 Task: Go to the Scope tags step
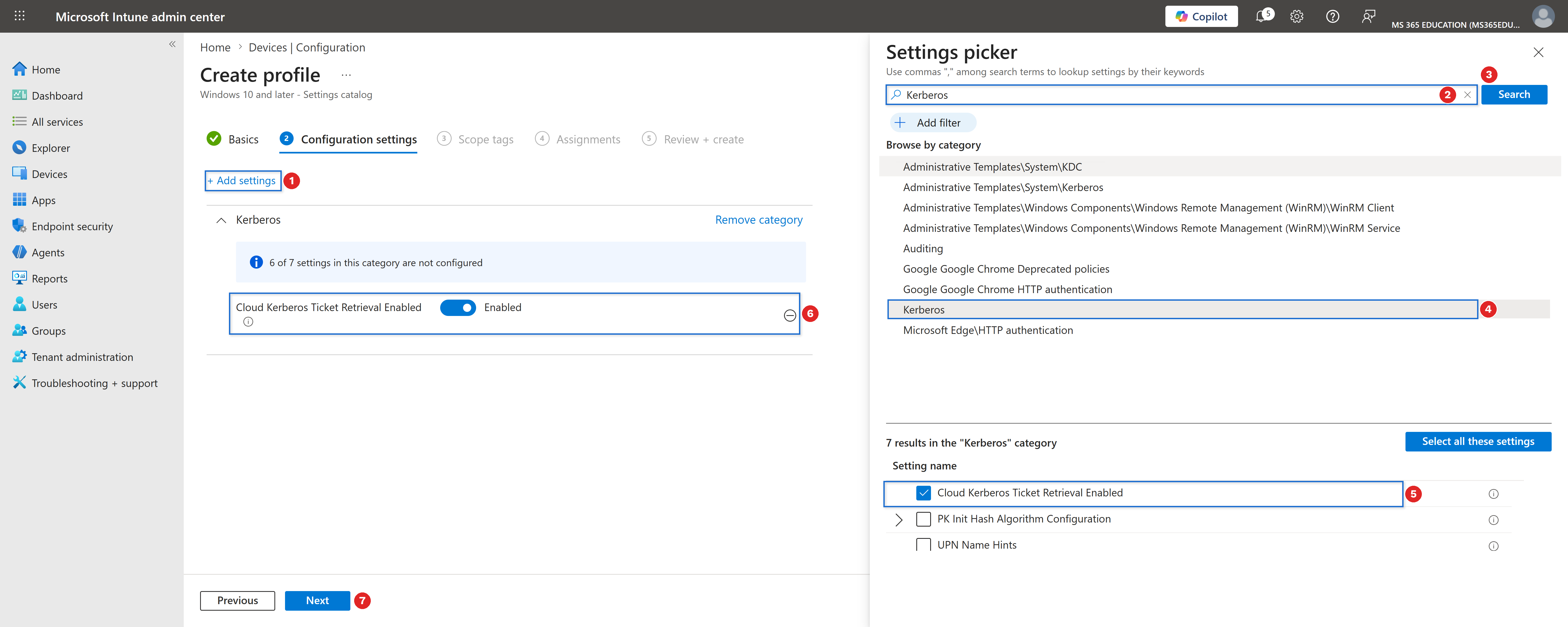475,139
